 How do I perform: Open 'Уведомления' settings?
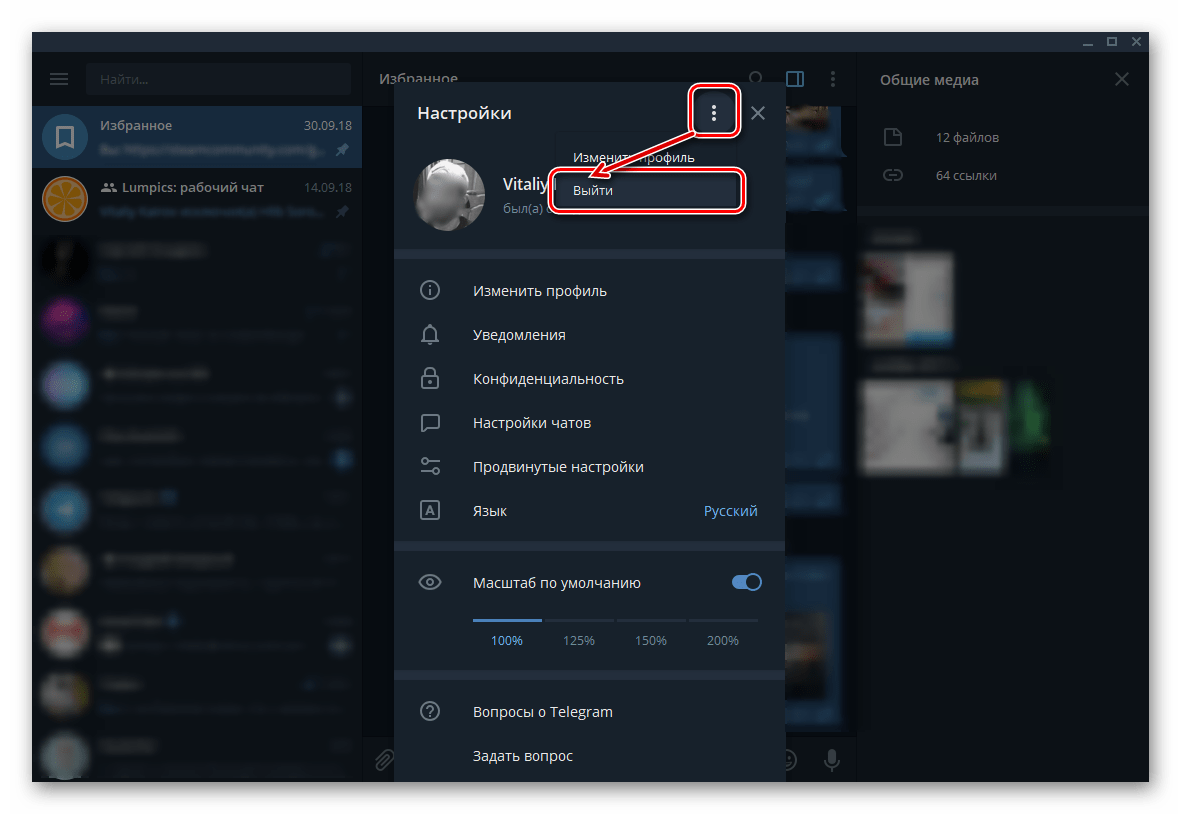point(589,335)
